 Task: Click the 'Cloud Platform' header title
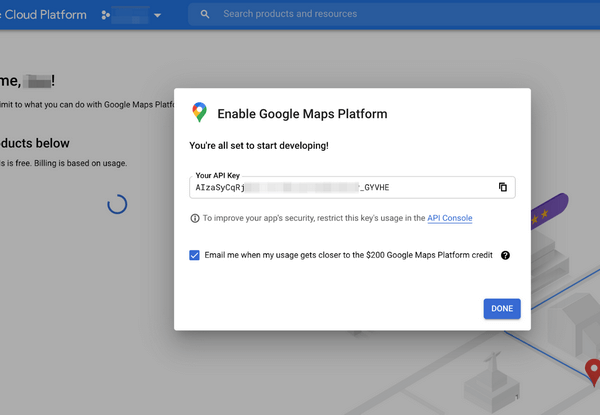click(44, 15)
